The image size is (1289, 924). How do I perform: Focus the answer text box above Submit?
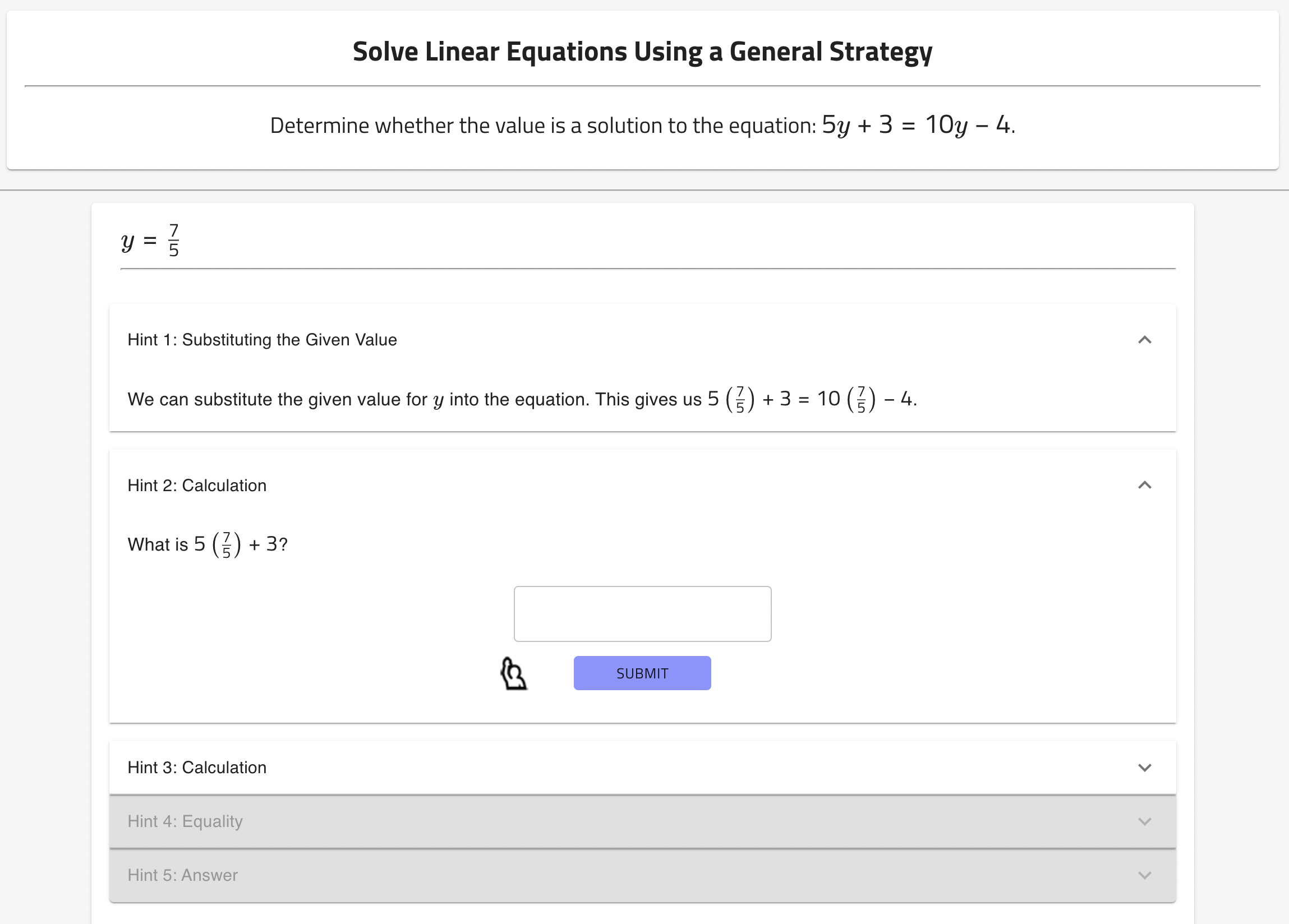click(x=642, y=614)
